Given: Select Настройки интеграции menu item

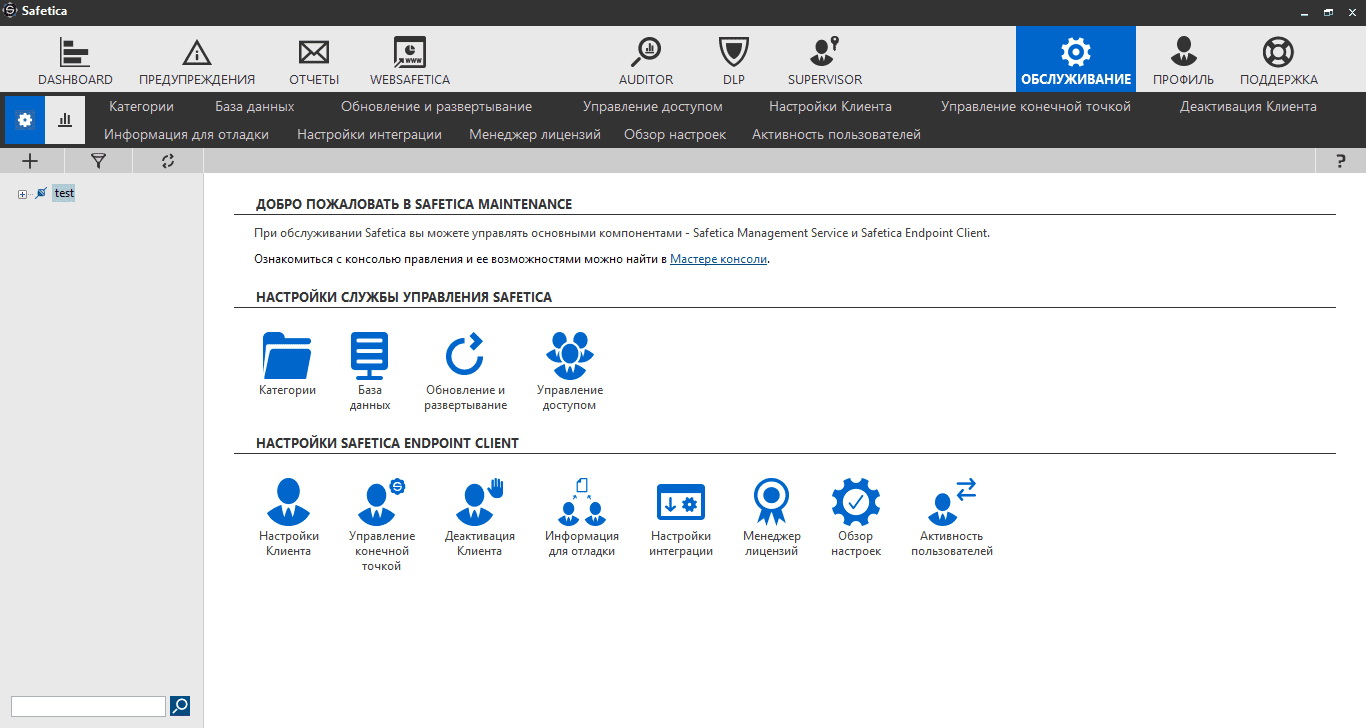Looking at the screenshot, I should coord(369,134).
